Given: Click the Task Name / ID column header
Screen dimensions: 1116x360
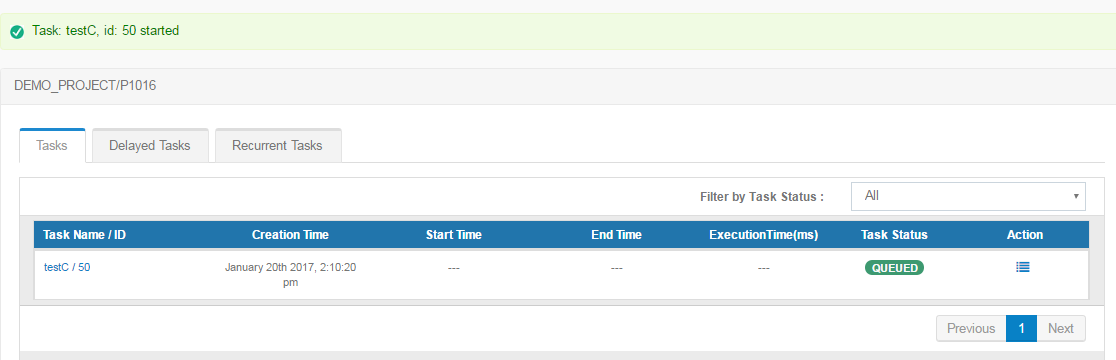Looking at the screenshot, I should click(85, 235).
